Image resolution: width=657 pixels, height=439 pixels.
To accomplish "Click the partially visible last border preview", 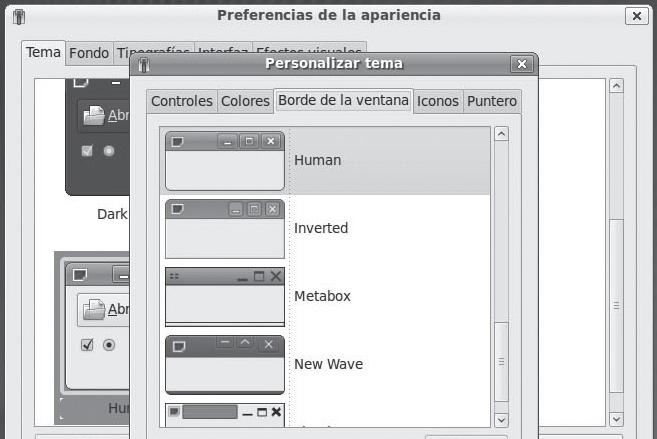I will click(225, 415).
